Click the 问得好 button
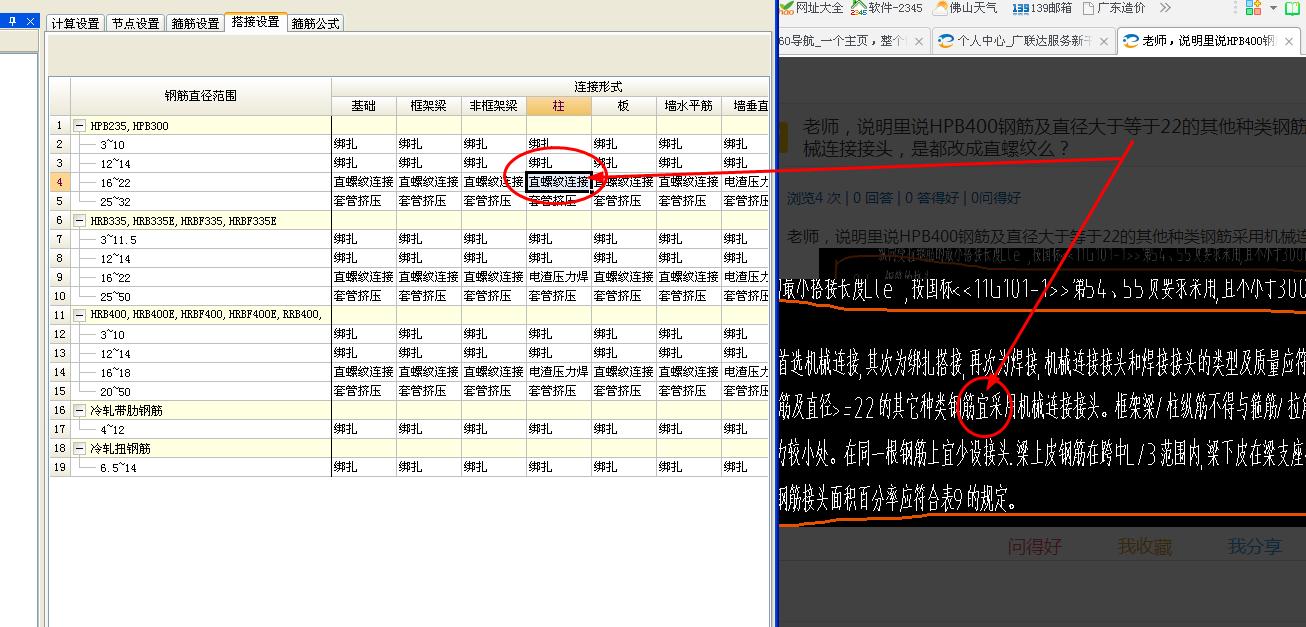 pos(1034,546)
